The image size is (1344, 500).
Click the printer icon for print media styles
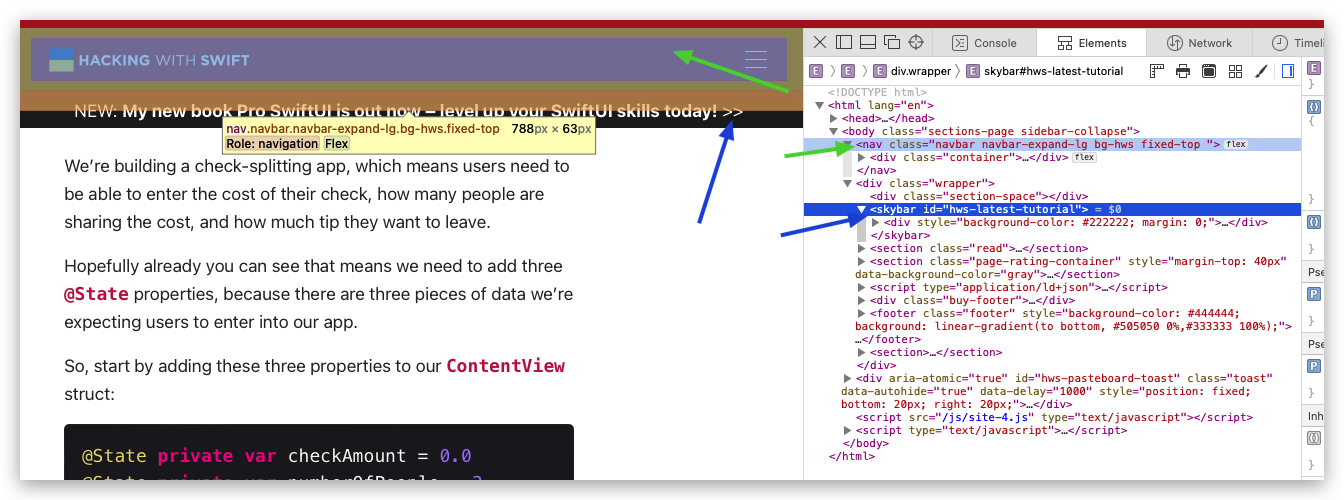(x=1183, y=71)
